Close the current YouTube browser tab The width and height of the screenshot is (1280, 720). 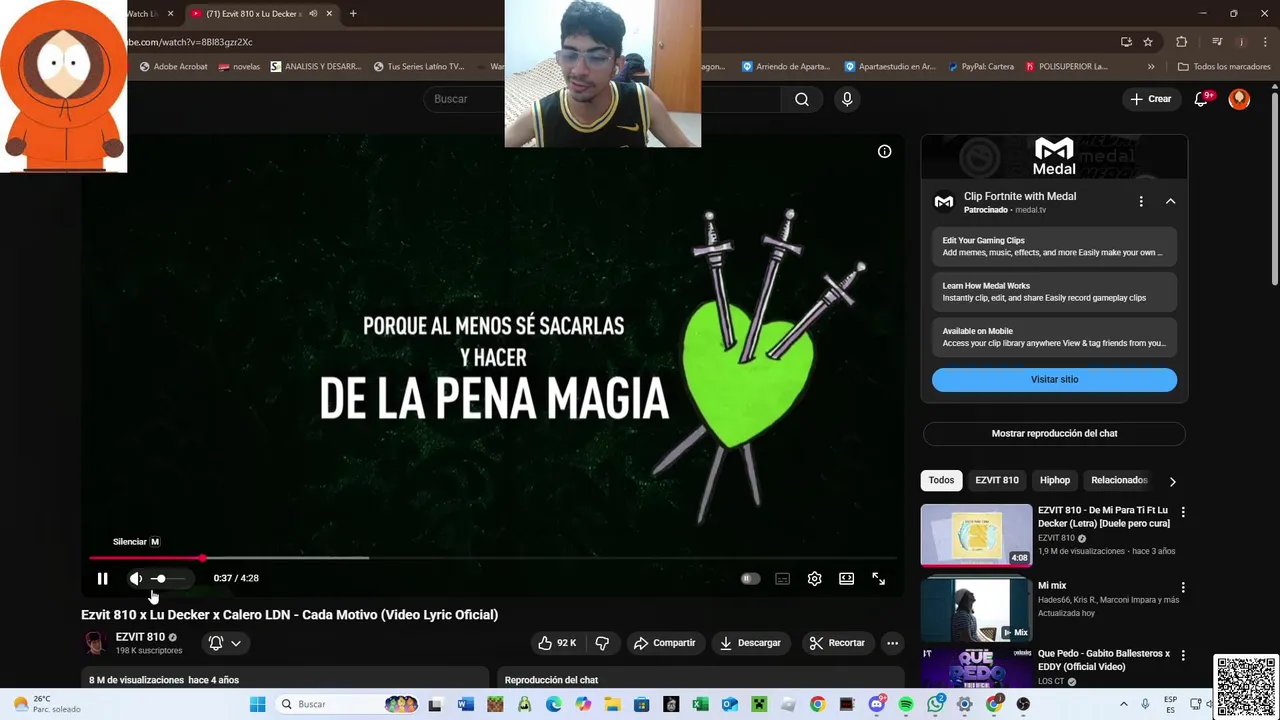(329, 14)
